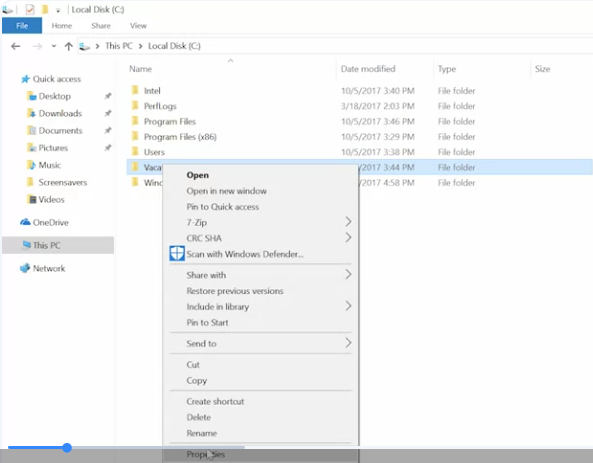The height and width of the screenshot is (463, 593).
Task: Sort by the Date modified column header
Action: click(368, 69)
